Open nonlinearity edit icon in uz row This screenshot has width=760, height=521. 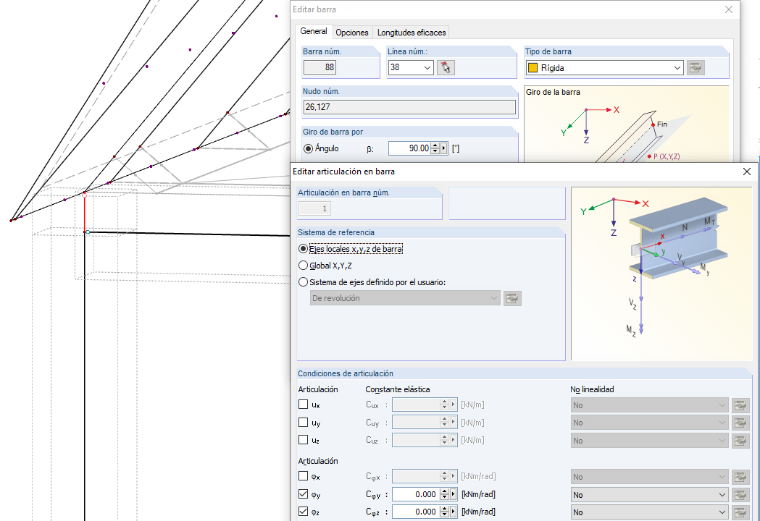[740, 441]
